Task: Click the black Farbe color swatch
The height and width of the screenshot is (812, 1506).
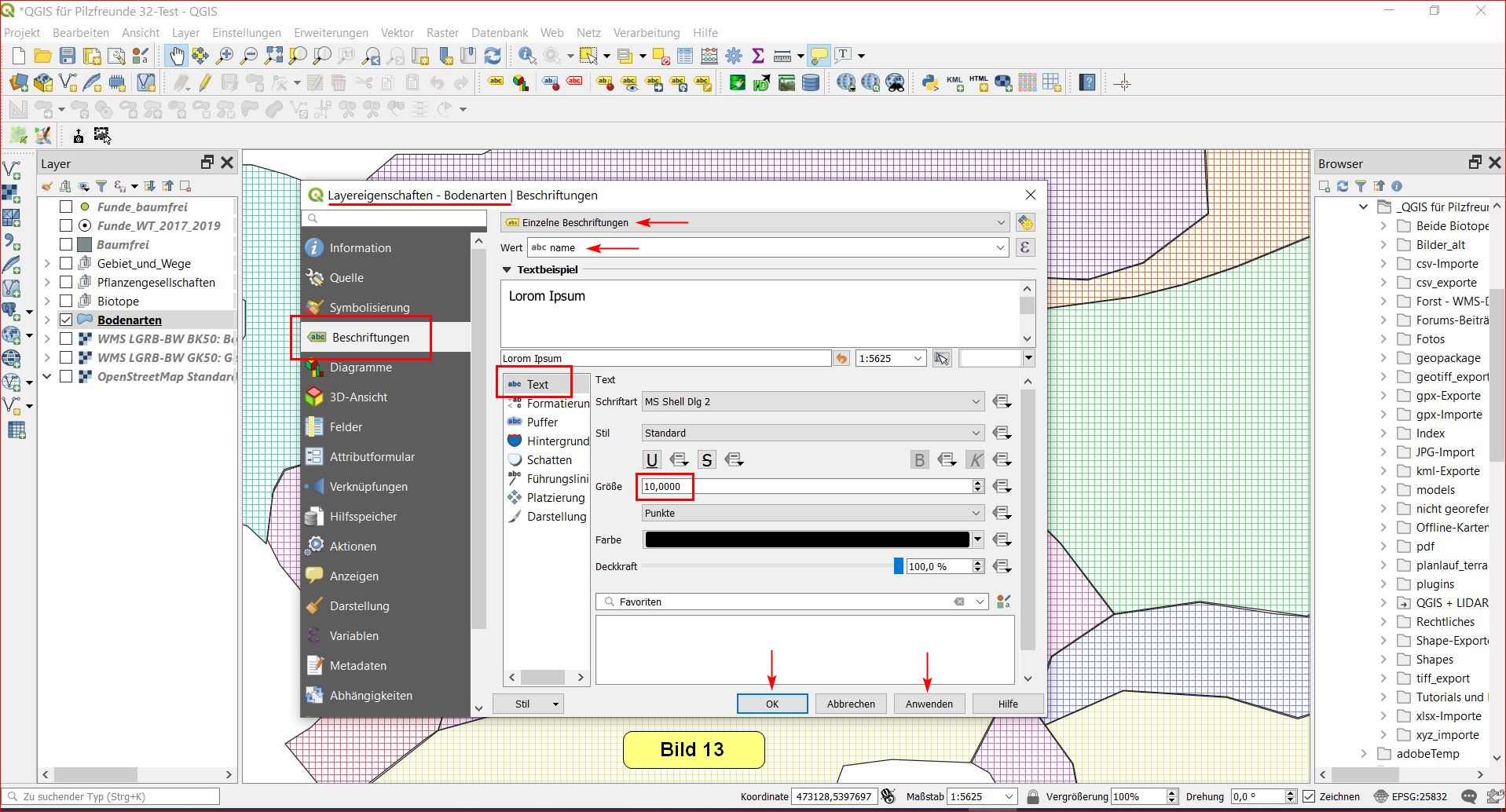Action: [x=807, y=540]
